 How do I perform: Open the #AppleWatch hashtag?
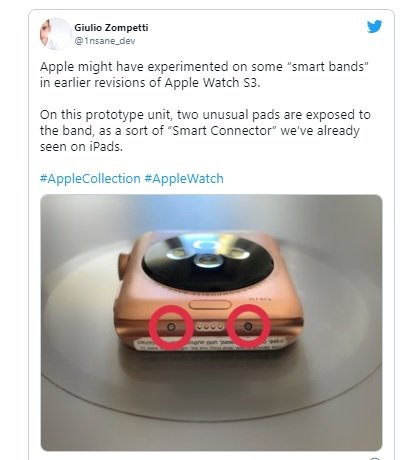click(184, 178)
